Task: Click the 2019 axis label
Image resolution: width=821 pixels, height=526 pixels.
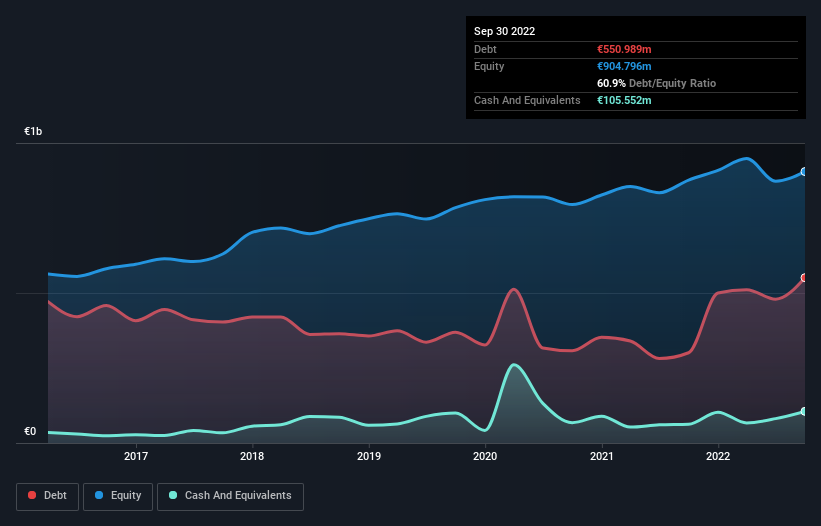Action: click(369, 456)
